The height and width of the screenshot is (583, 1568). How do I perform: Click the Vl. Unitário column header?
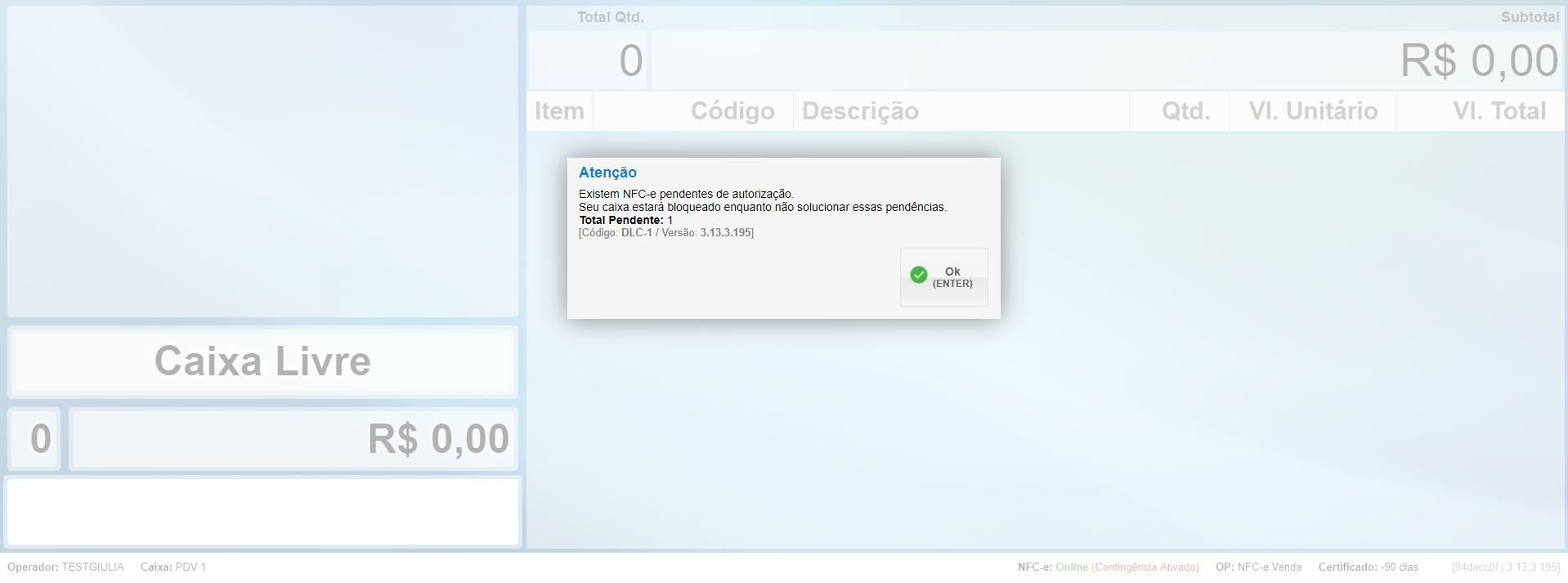click(x=1313, y=110)
